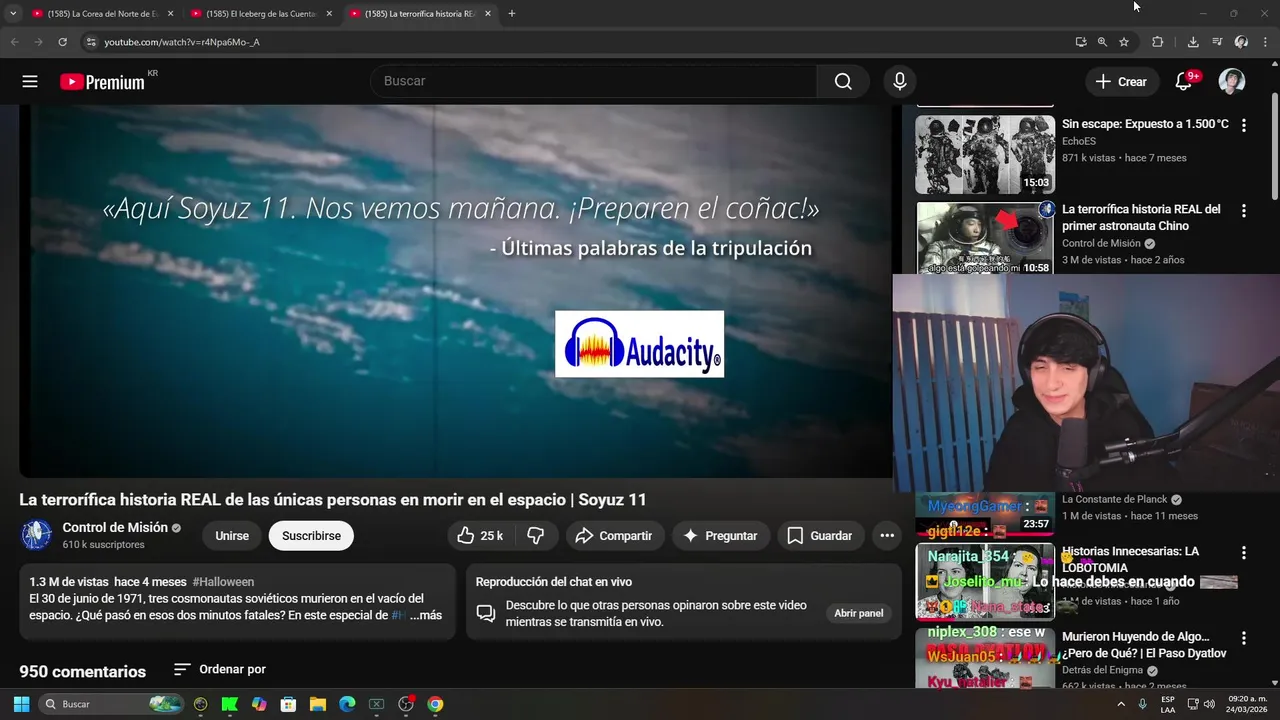Image resolution: width=1280 pixels, height=720 pixels.
Task: Switch to El Iceberg de las Cuentas tab
Action: point(261,14)
